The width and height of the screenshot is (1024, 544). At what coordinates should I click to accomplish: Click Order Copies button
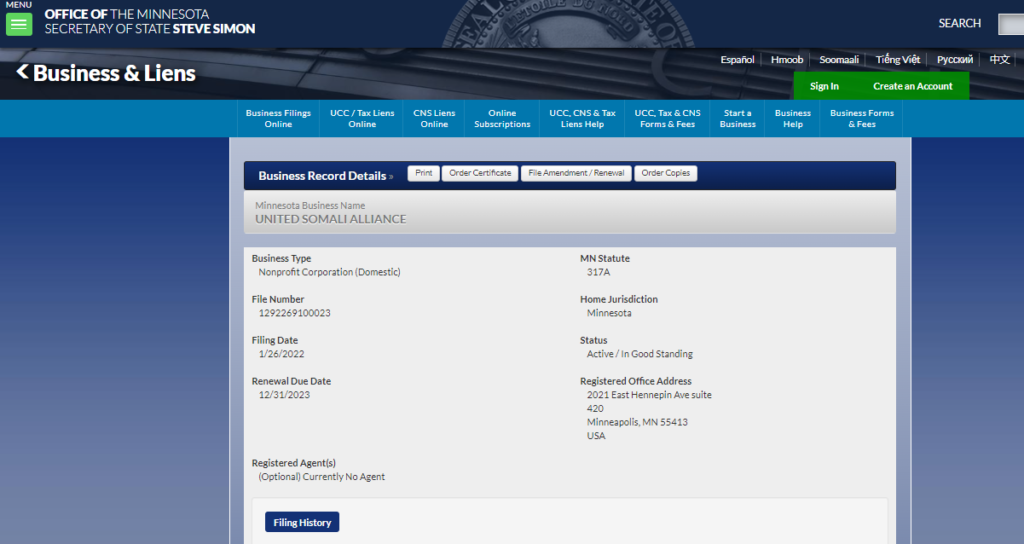665,173
